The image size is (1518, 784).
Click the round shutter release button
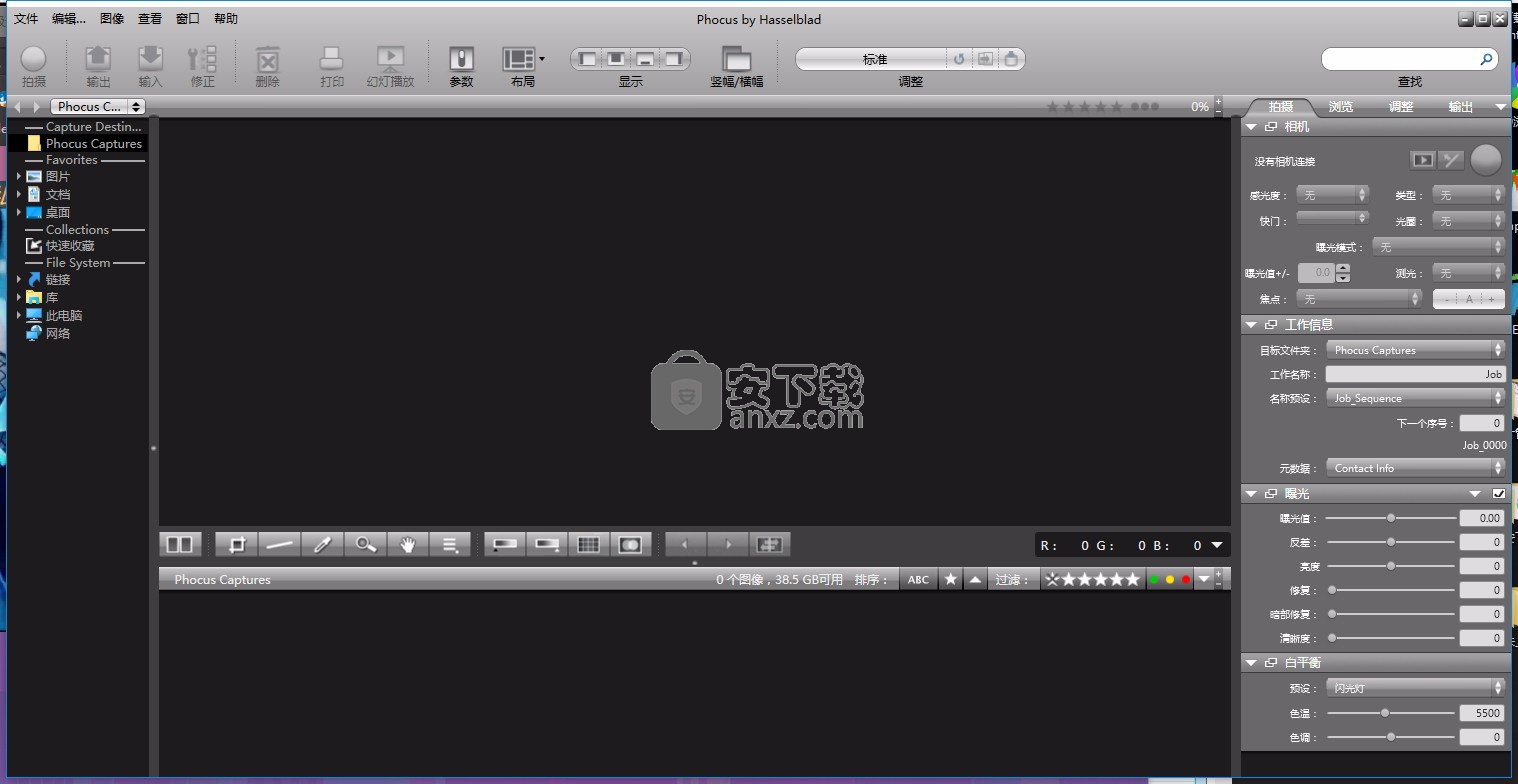1486,160
